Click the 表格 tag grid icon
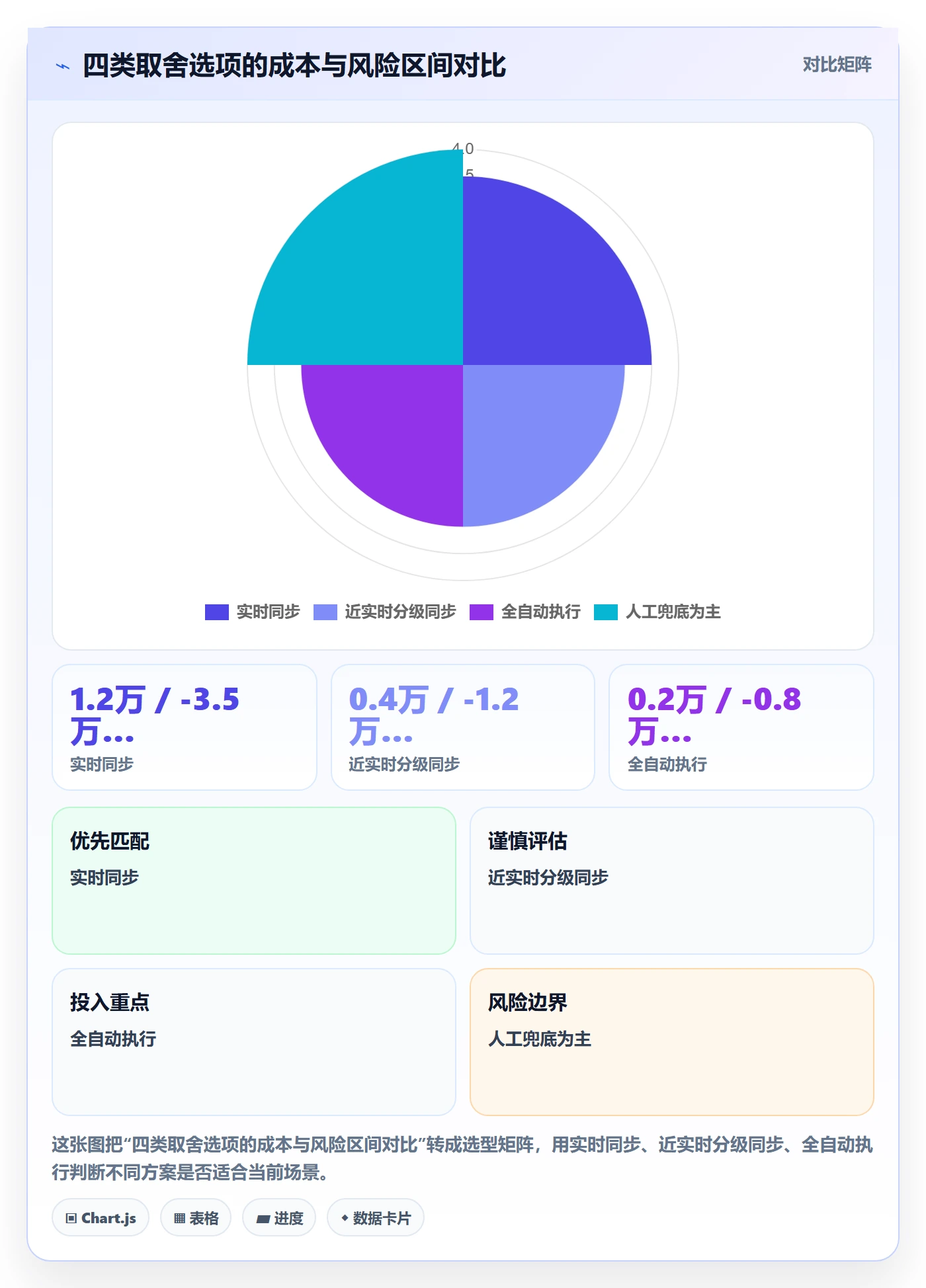This screenshot has height=1288, width=926. pos(179,1218)
